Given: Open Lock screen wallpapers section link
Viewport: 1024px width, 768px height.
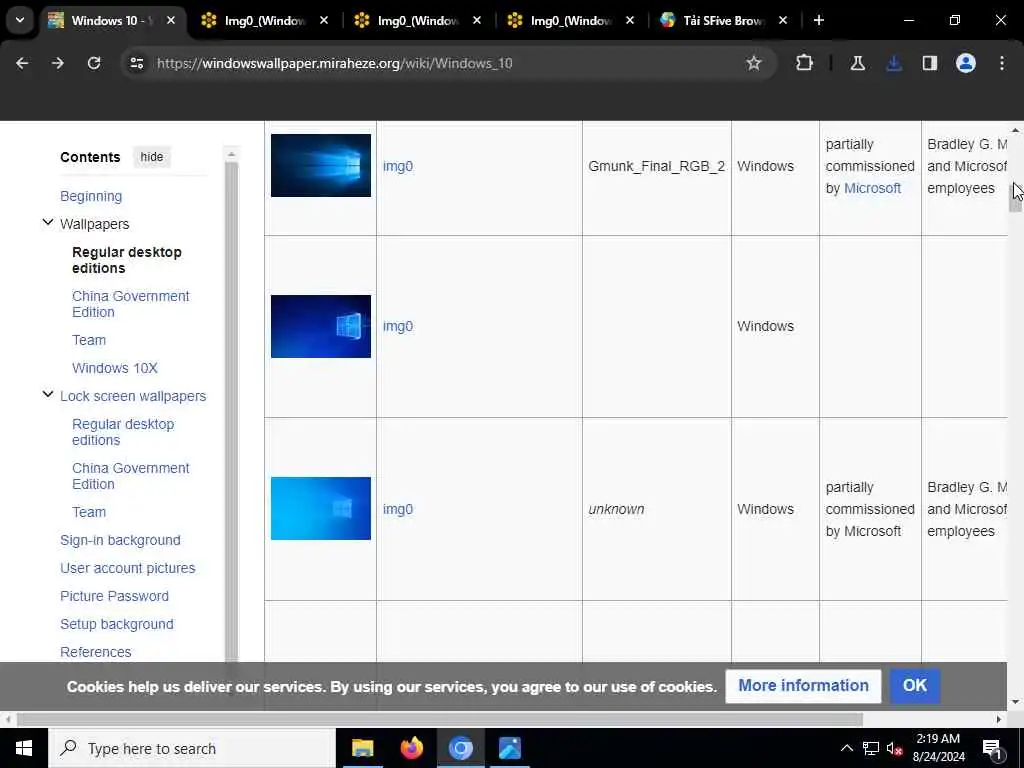Looking at the screenshot, I should (133, 396).
